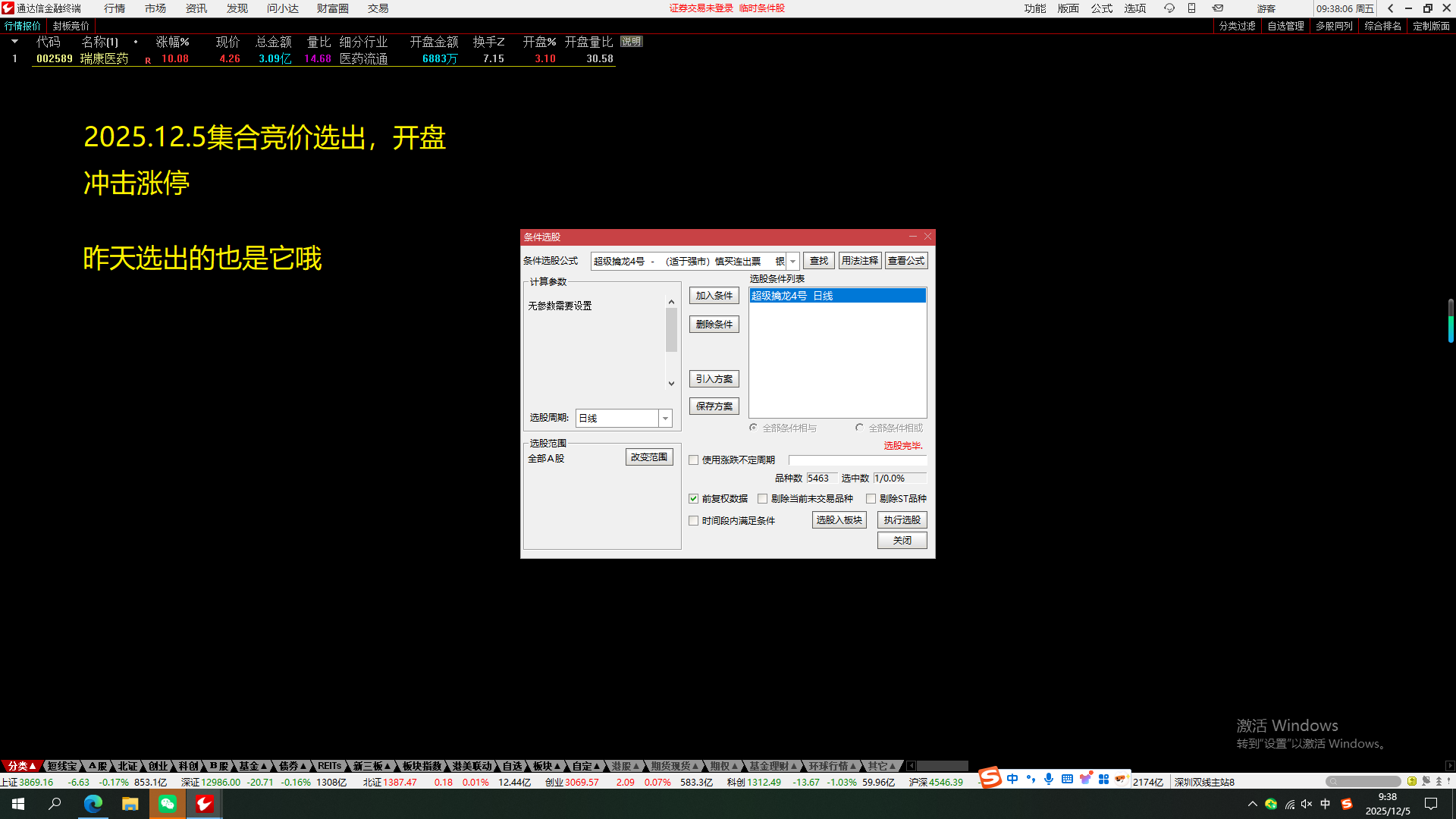1456x819 pixels.
Task: Select 全部条件相或 radio button
Action: [x=859, y=428]
